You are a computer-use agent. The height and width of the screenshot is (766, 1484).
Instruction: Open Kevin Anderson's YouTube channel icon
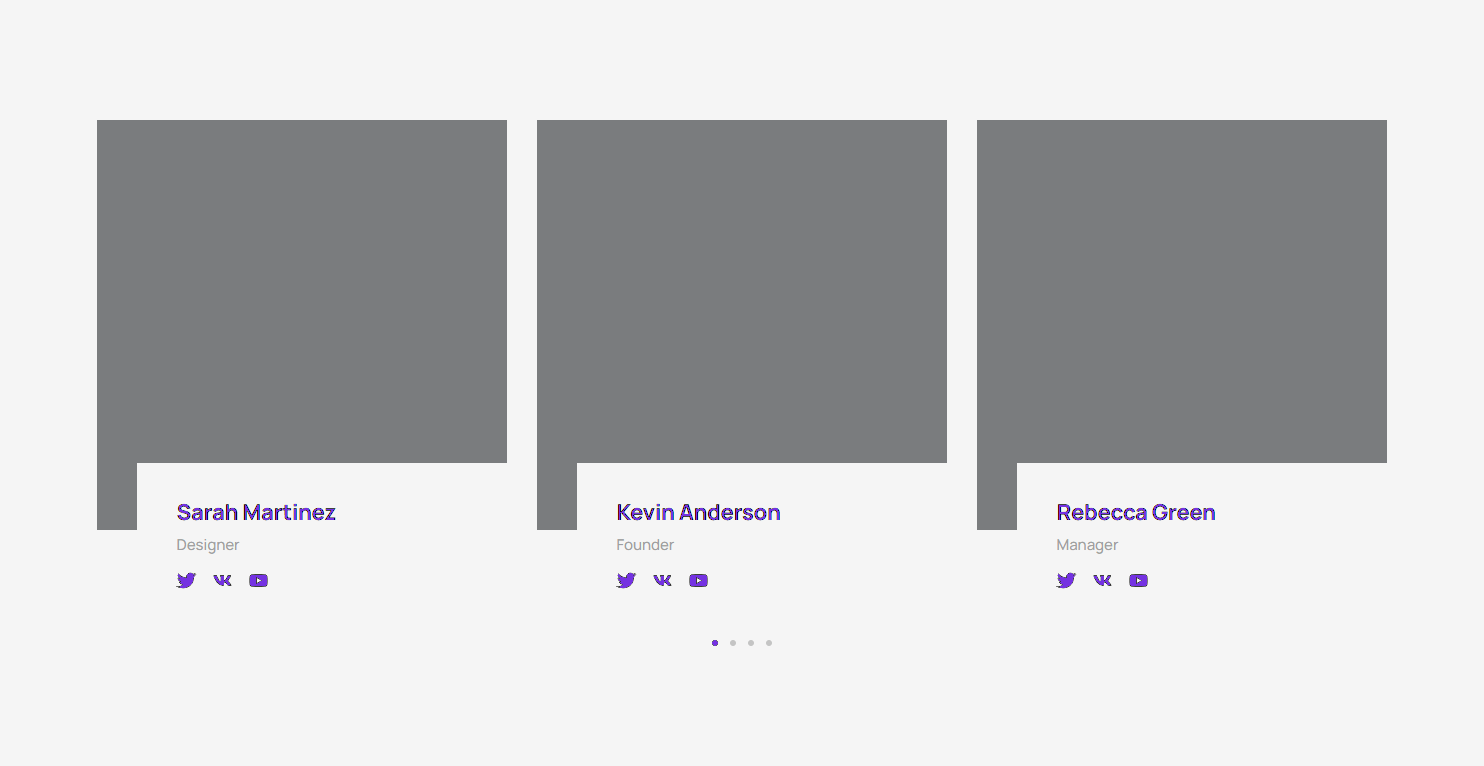tap(698, 580)
